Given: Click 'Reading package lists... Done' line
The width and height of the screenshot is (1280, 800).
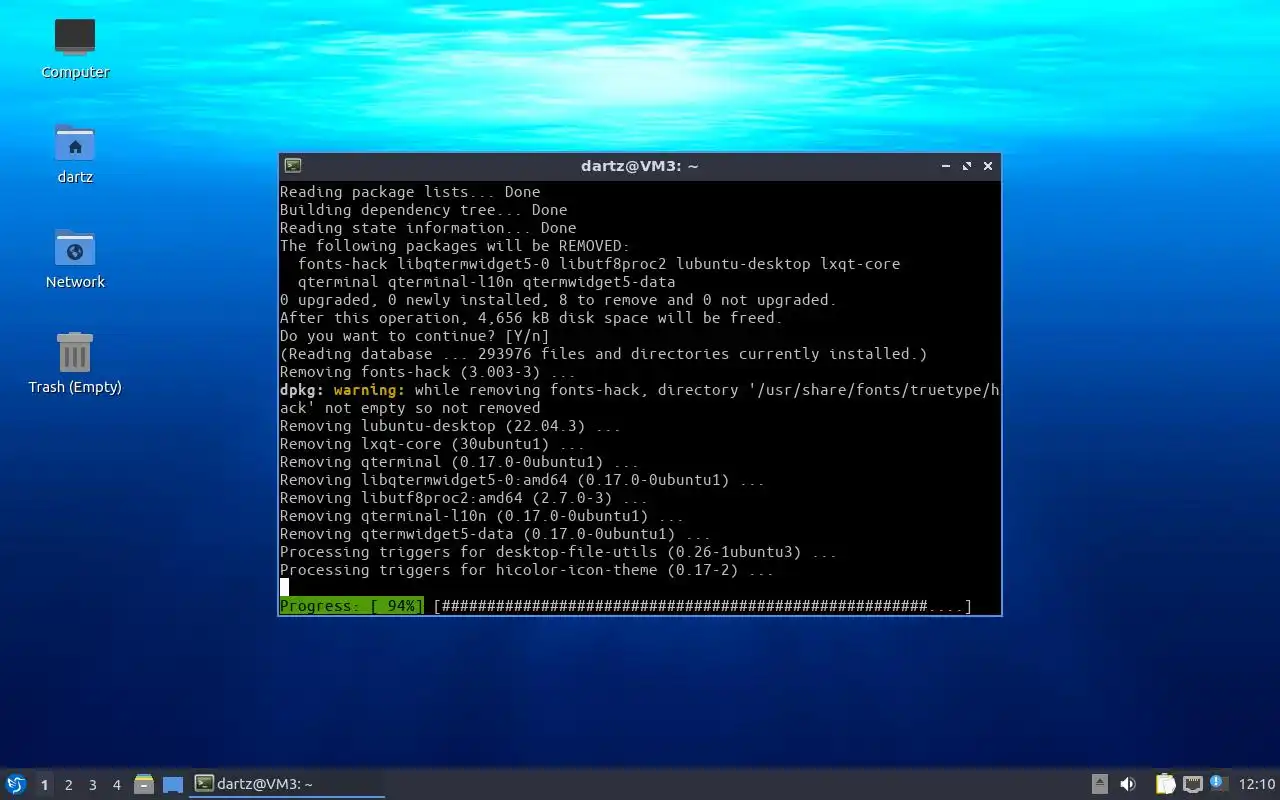Looking at the screenshot, I should [410, 192].
